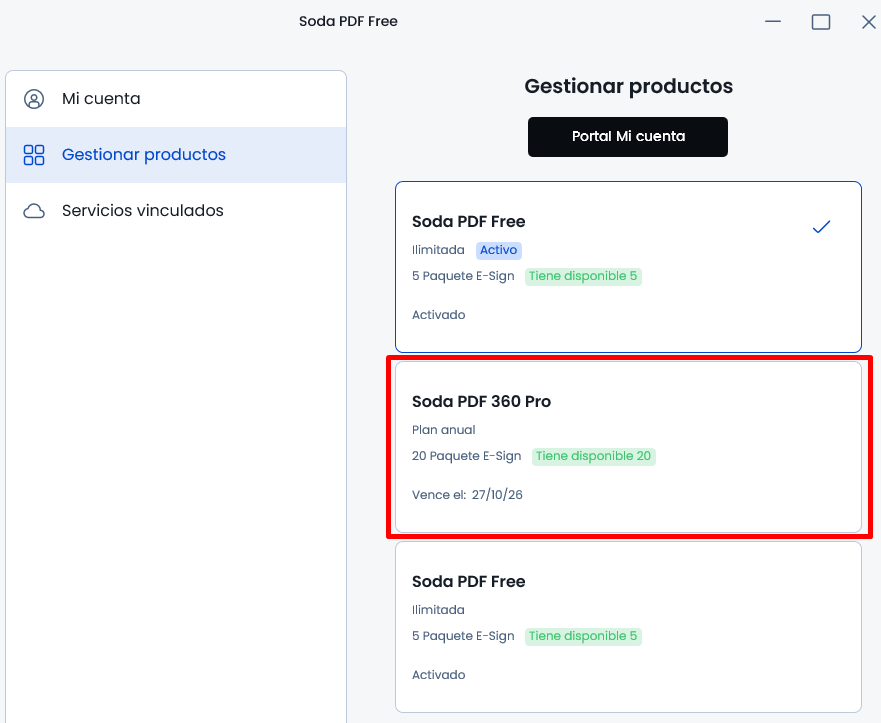Go to Servicios vinculados

[x=176, y=211]
